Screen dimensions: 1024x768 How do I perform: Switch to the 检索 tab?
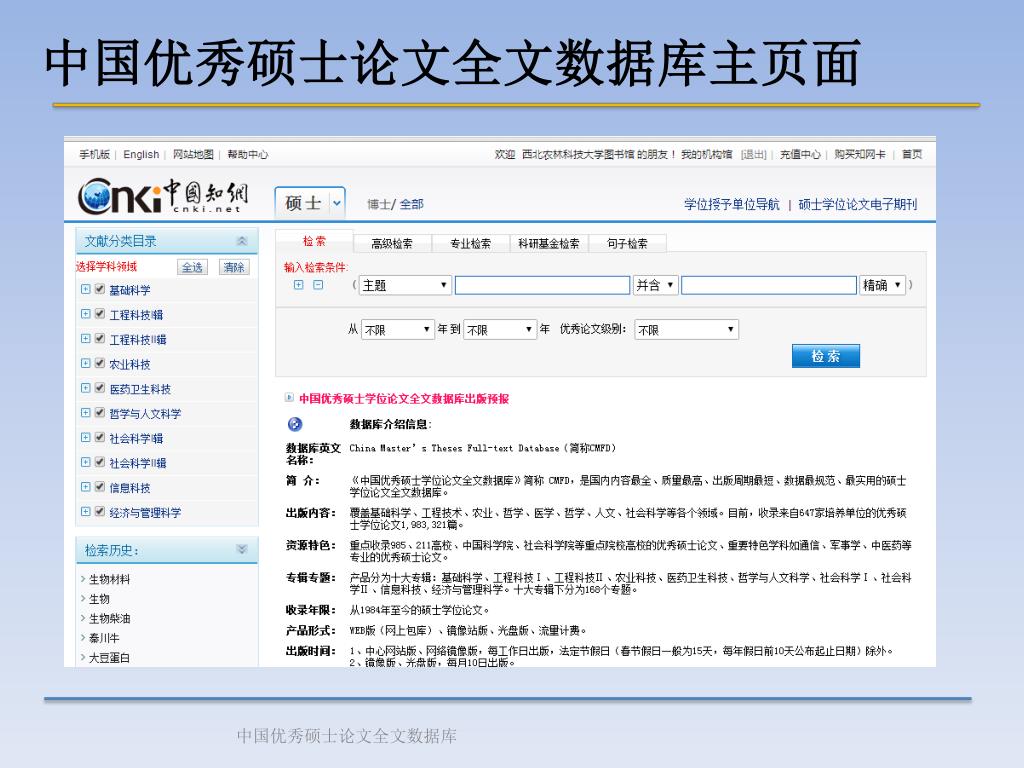coord(314,242)
